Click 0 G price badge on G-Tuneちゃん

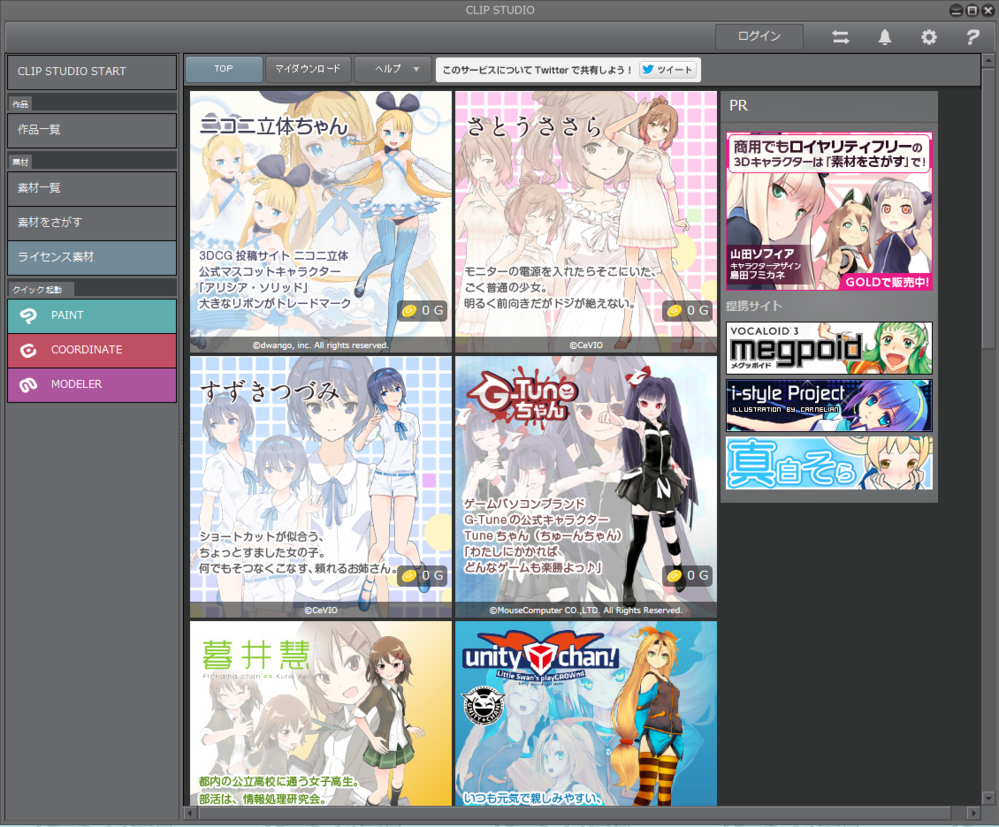687,575
